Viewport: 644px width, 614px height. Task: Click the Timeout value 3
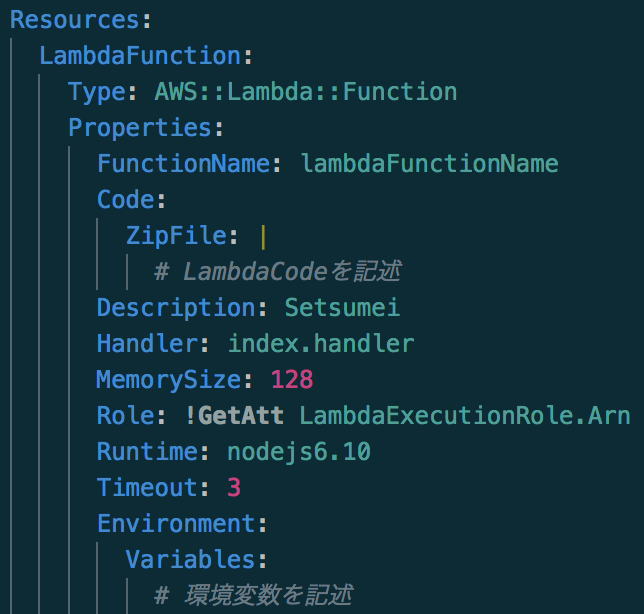pyautogui.click(x=234, y=487)
